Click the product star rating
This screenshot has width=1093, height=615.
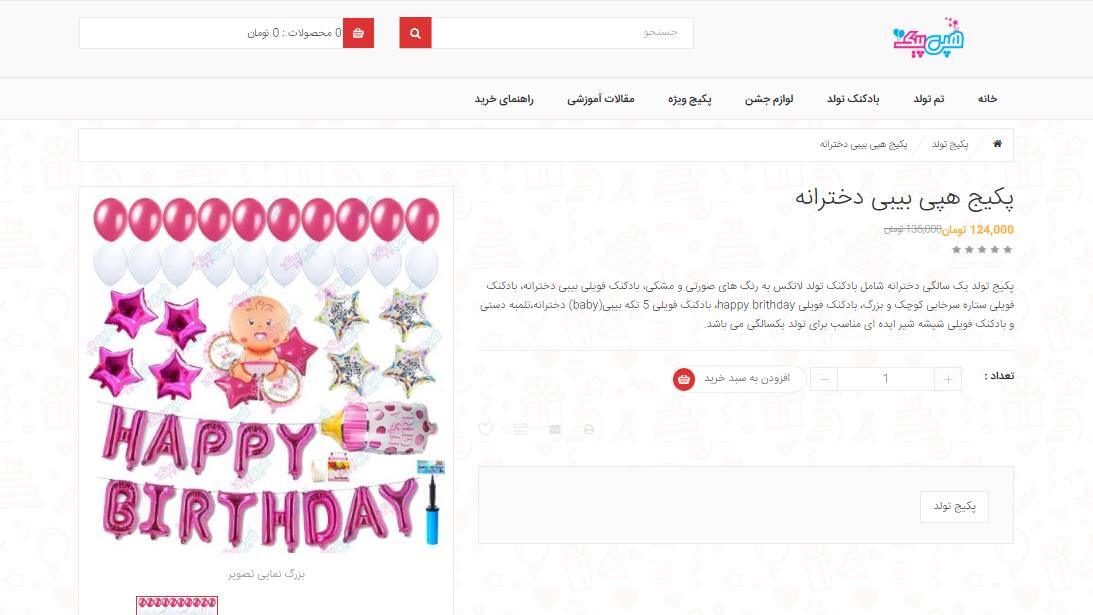tap(982, 250)
